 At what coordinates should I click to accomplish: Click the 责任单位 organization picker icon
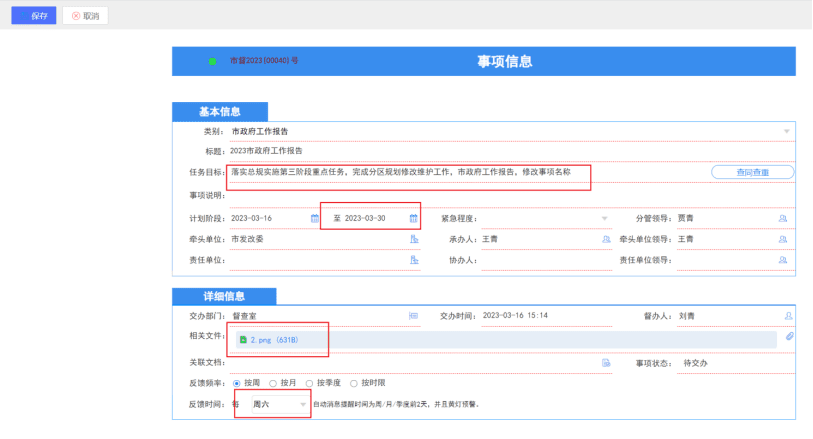[x=414, y=260]
